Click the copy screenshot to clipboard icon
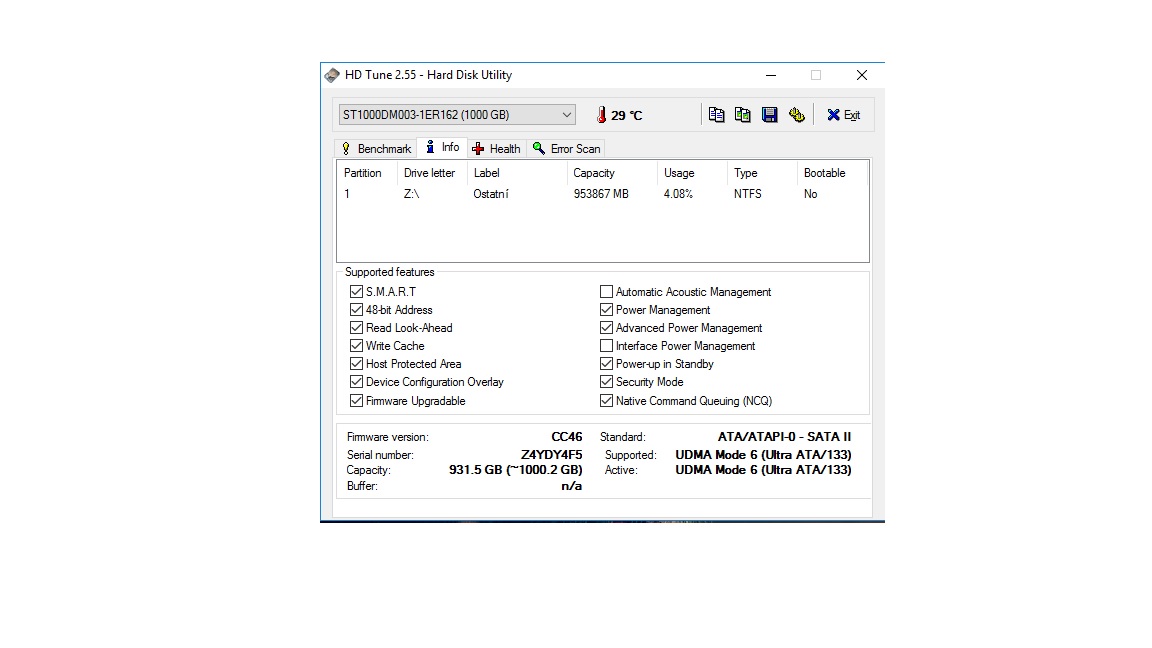This screenshot has height=648, width=1152. pos(743,115)
